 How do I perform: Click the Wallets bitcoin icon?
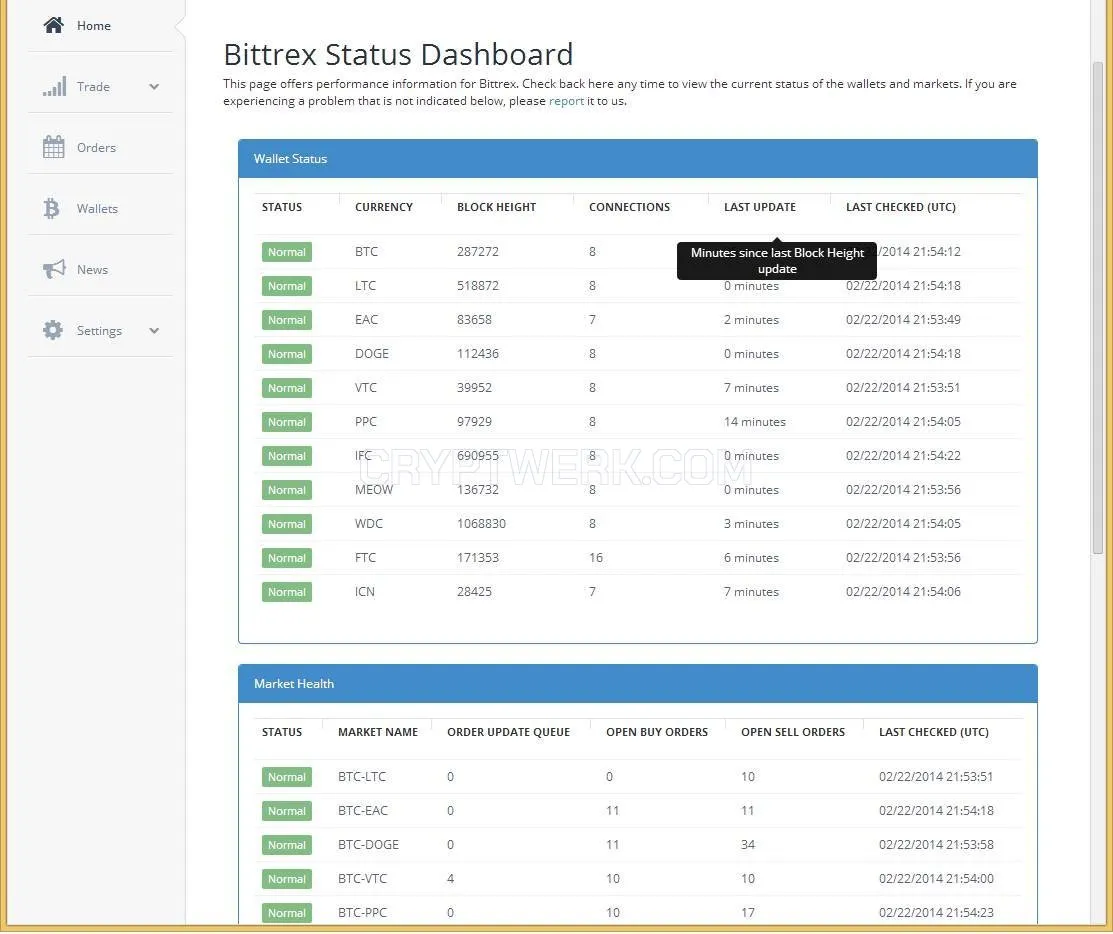(52, 208)
